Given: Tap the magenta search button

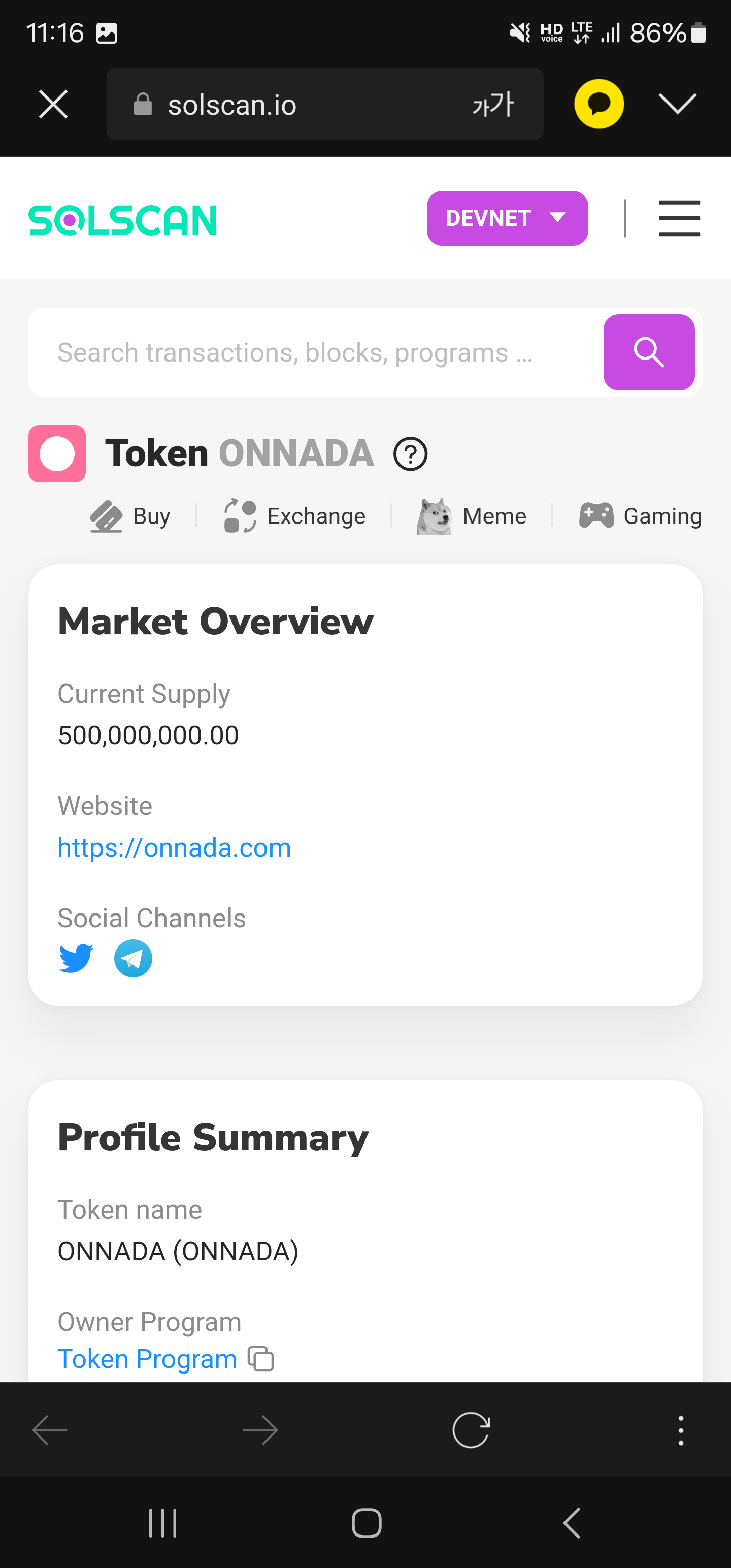Looking at the screenshot, I should 648,352.
